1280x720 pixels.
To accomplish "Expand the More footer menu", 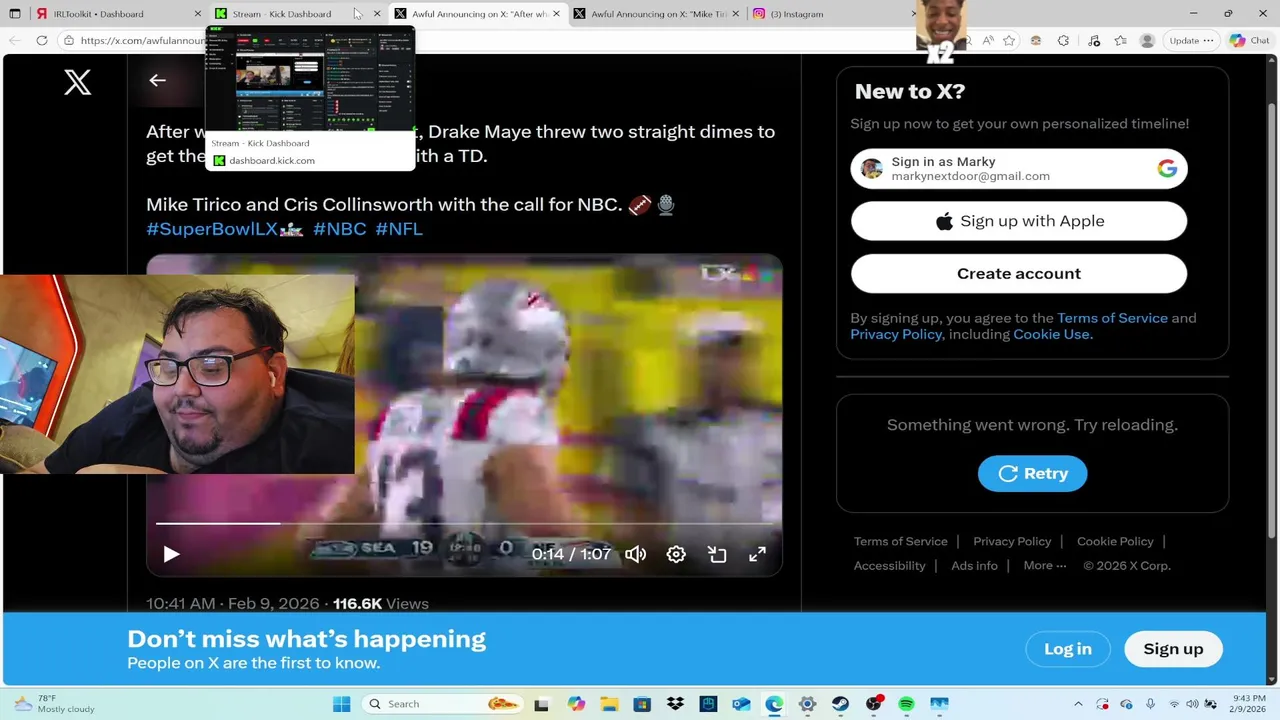I will tap(1044, 565).
